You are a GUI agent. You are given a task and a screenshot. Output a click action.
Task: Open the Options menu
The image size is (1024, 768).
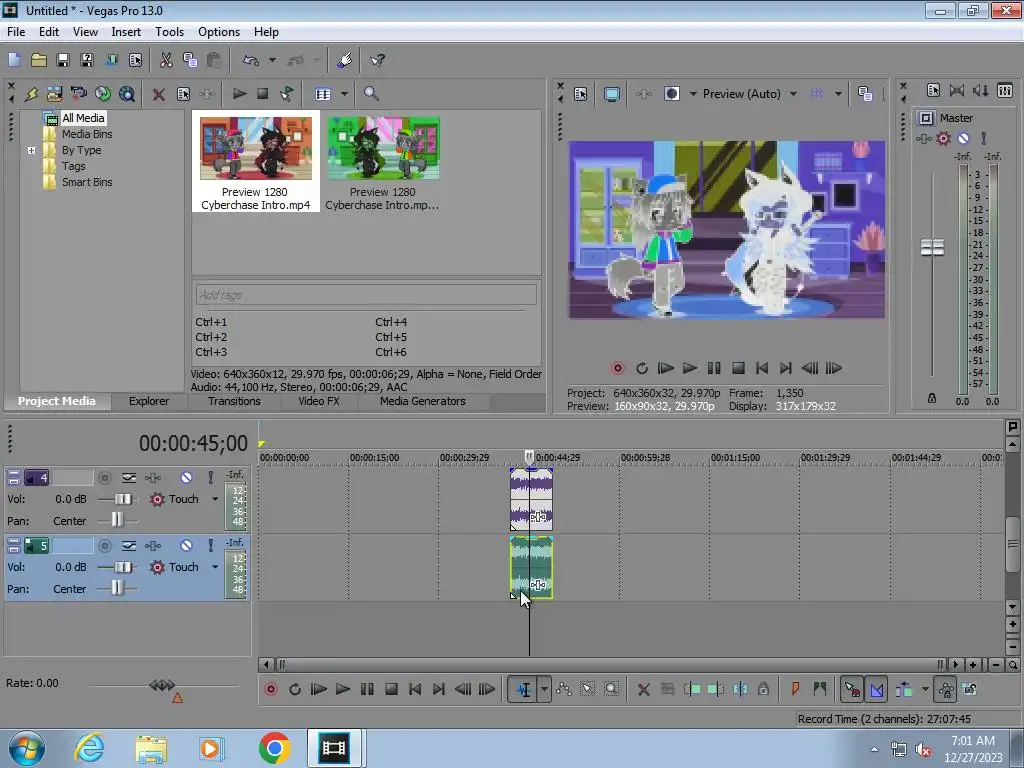pos(219,31)
